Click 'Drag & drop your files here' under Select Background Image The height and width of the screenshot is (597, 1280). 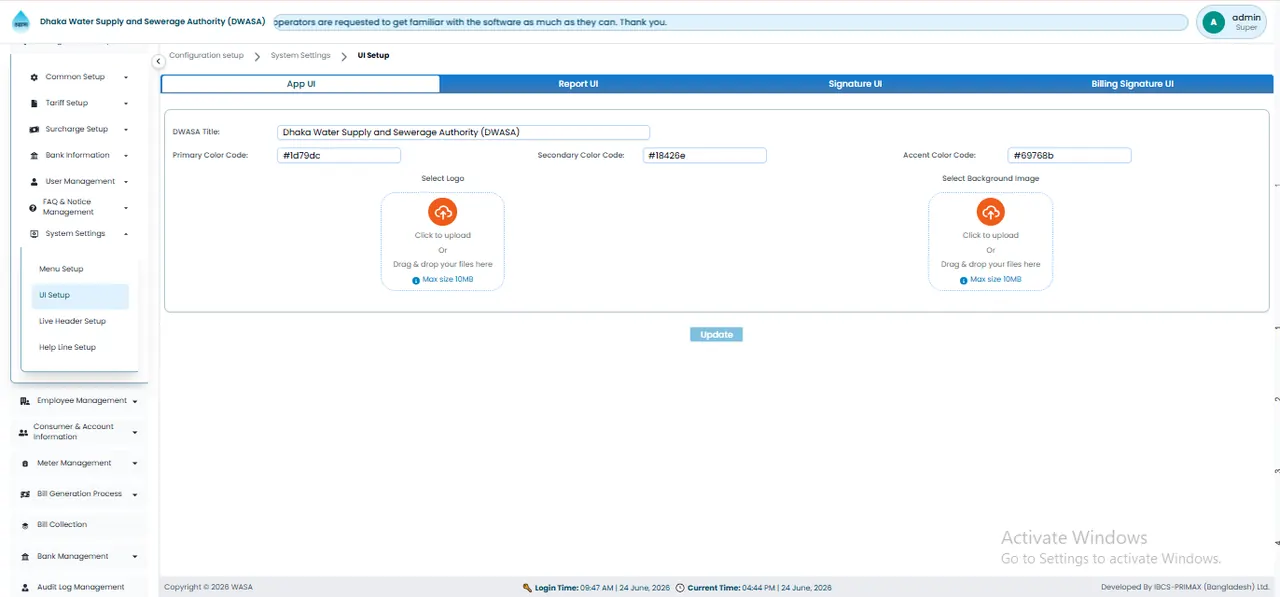(991, 265)
